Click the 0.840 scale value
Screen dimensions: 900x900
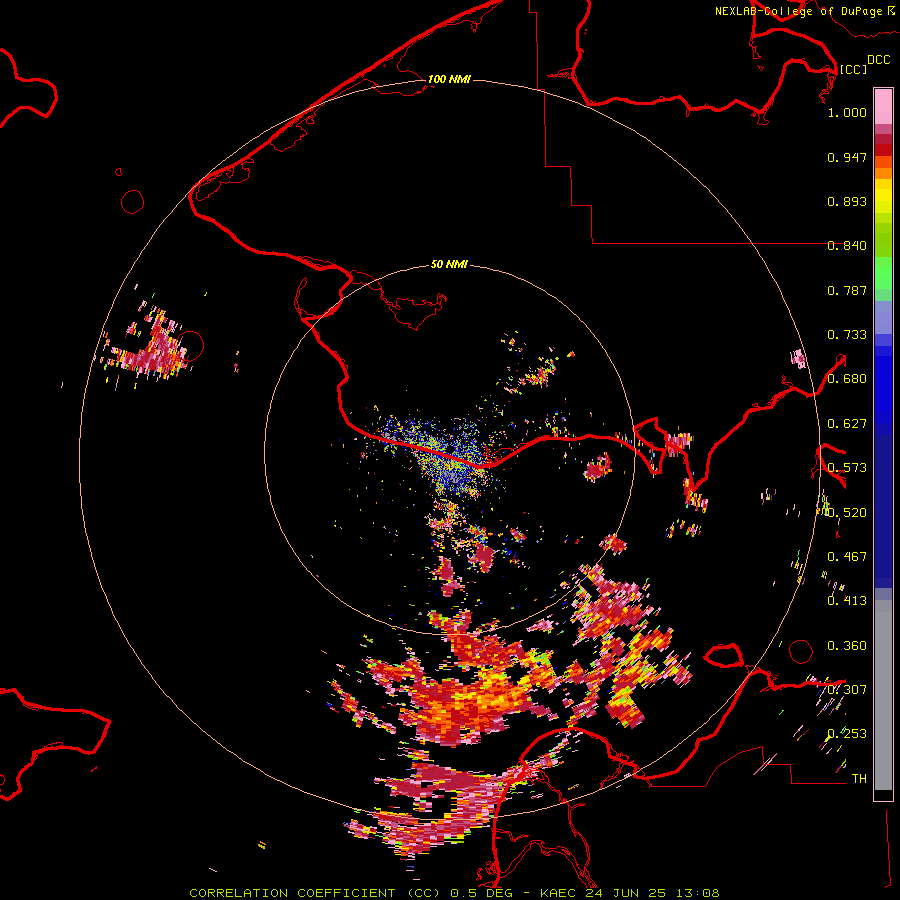(847, 246)
